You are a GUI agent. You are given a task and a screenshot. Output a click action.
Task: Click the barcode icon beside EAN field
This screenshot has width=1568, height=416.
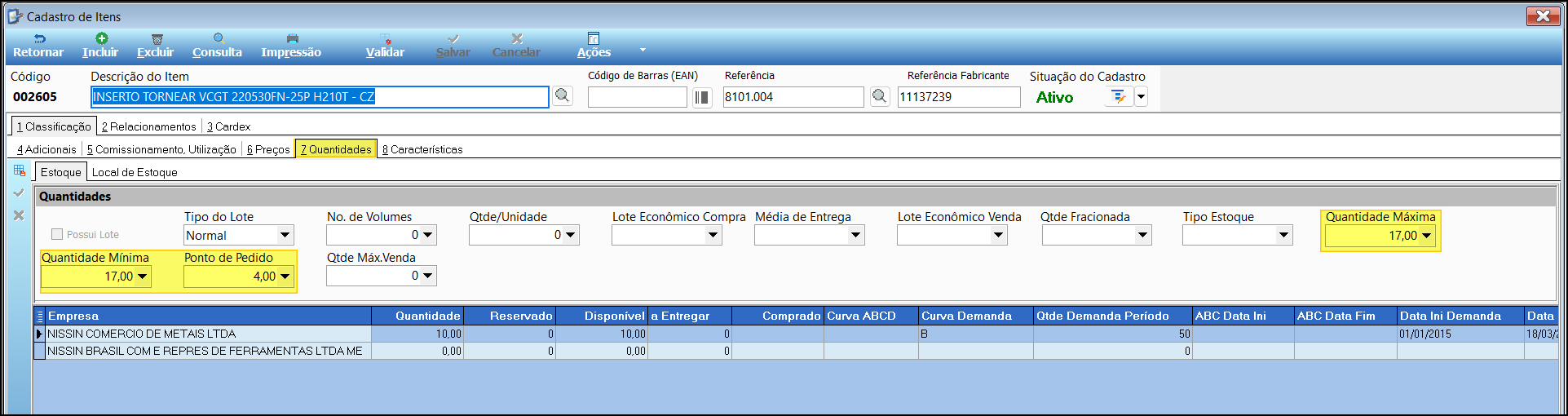[701, 97]
